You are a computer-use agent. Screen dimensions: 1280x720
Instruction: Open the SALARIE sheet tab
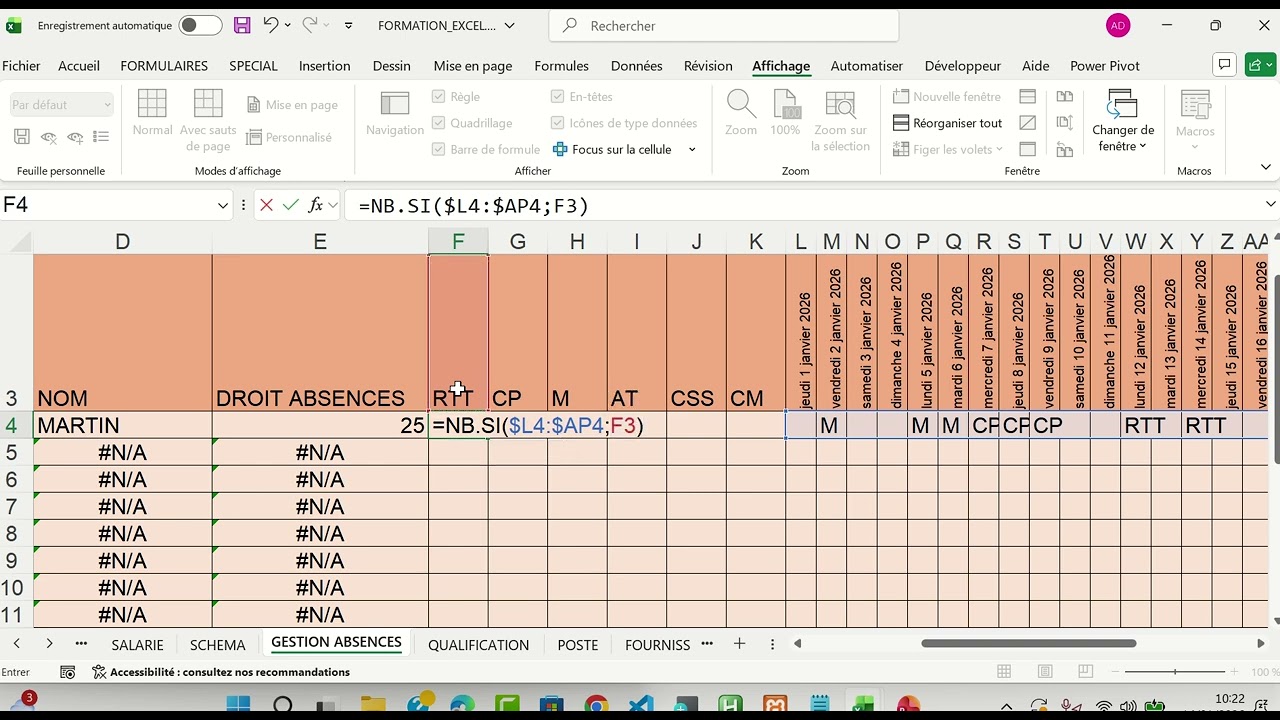(x=137, y=645)
